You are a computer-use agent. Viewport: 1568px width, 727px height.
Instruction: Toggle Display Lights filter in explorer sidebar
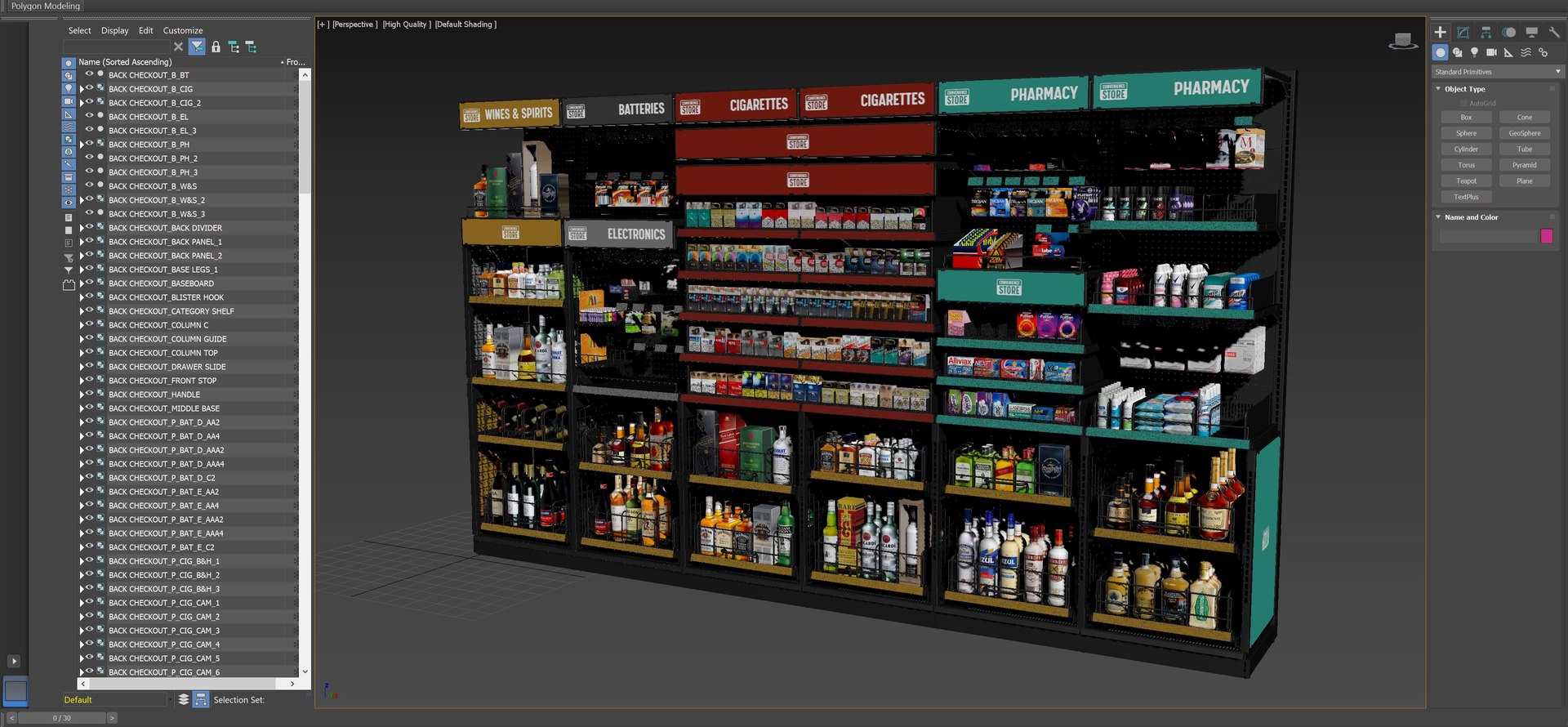point(69,88)
